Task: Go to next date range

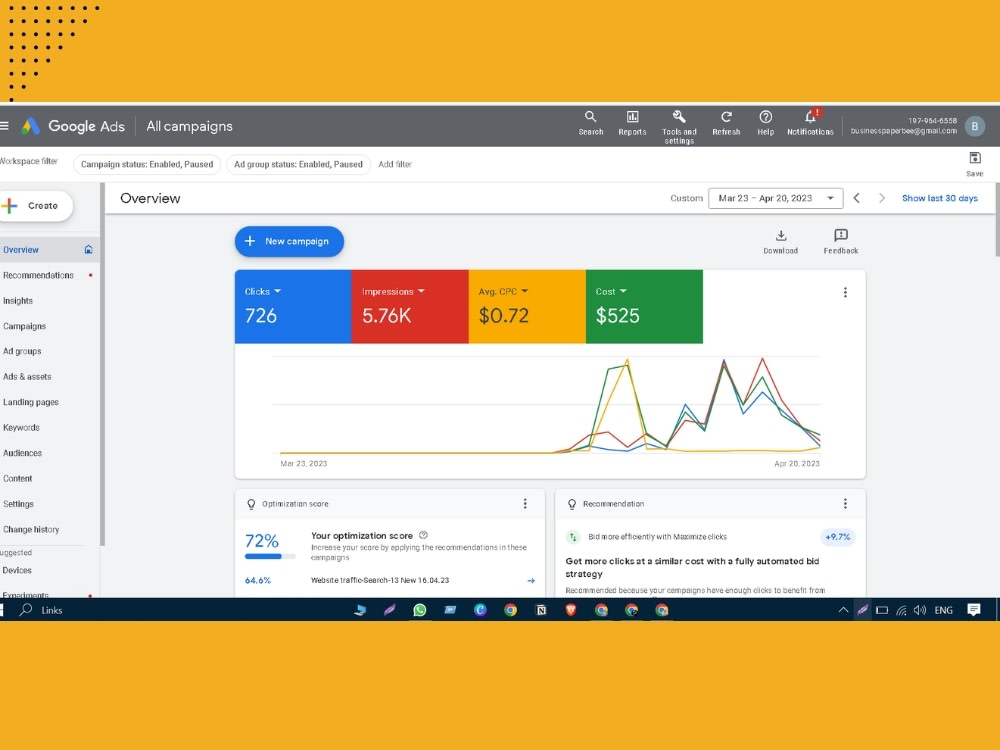Action: 881,198
